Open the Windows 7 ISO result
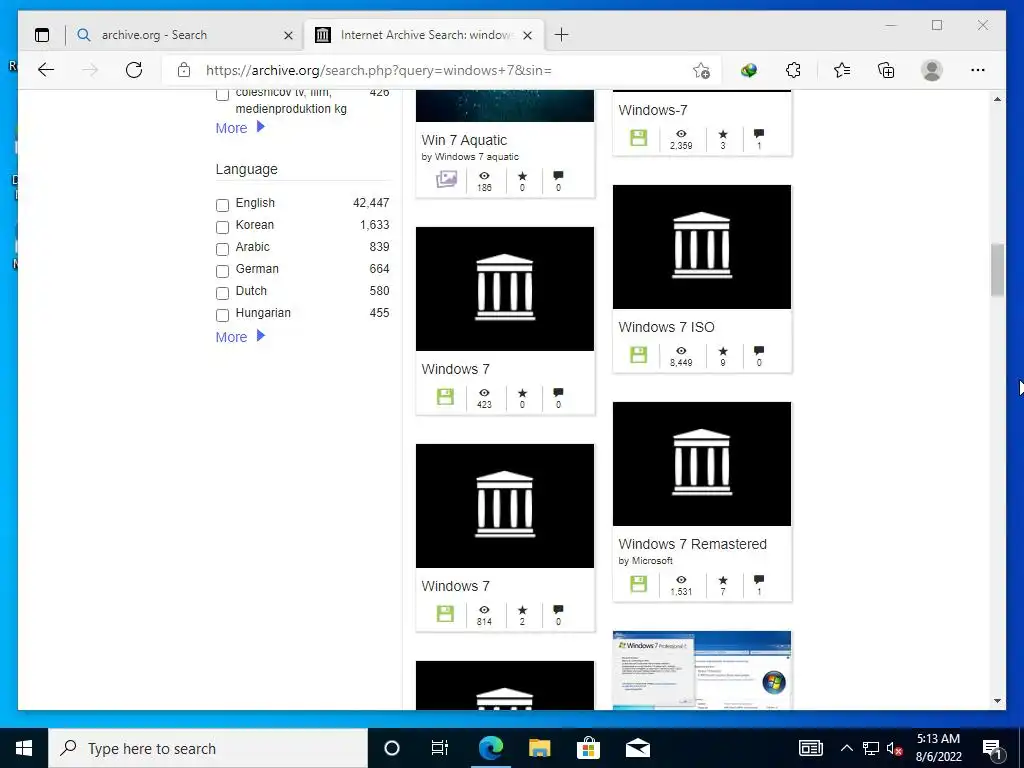The width and height of the screenshot is (1024, 768). click(666, 327)
